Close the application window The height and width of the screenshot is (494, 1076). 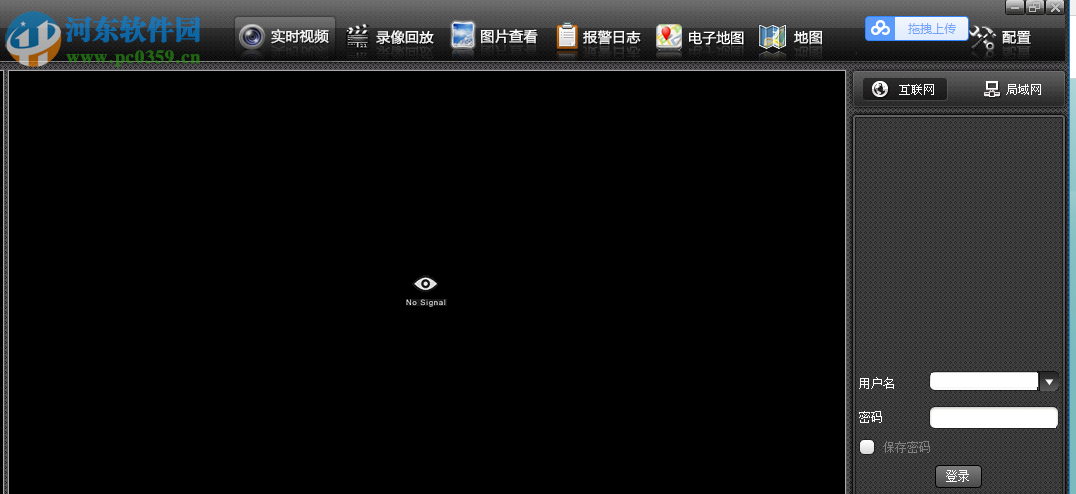(x=1054, y=7)
